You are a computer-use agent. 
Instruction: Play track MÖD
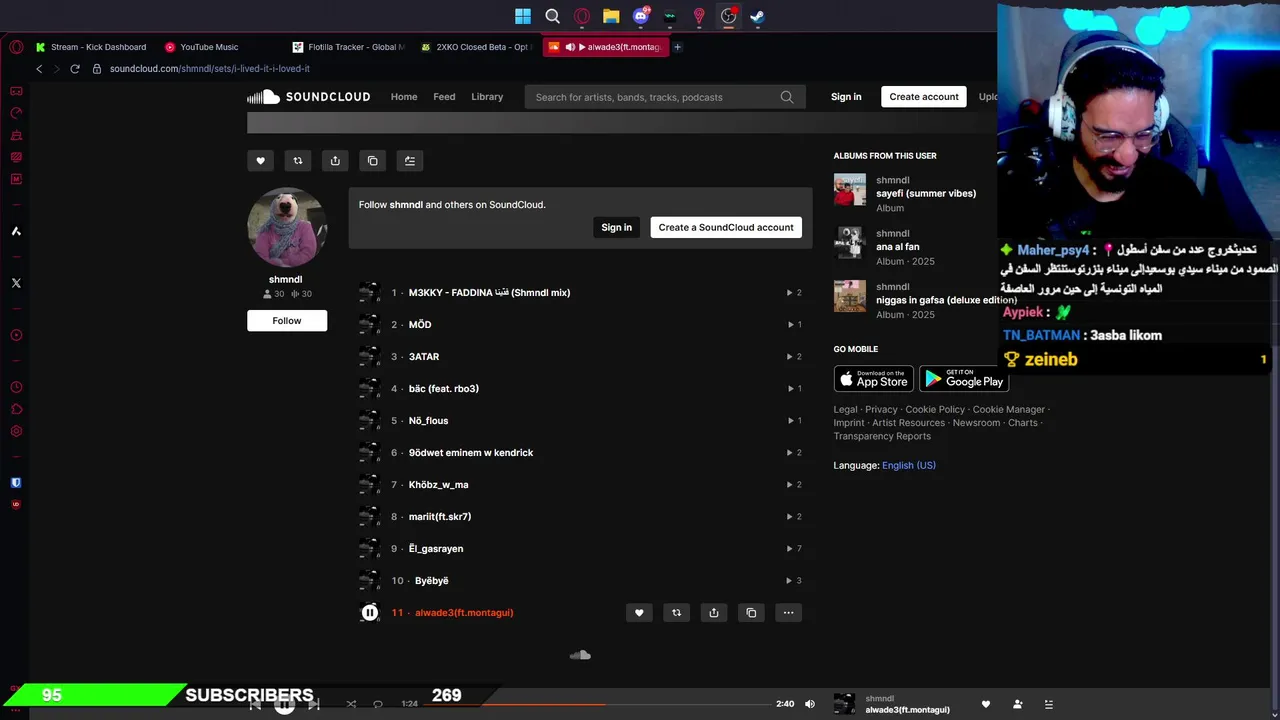point(420,324)
